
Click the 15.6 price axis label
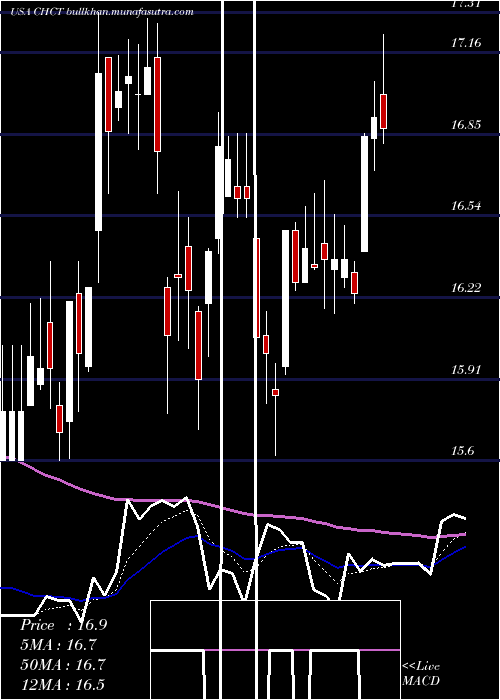[462, 451]
